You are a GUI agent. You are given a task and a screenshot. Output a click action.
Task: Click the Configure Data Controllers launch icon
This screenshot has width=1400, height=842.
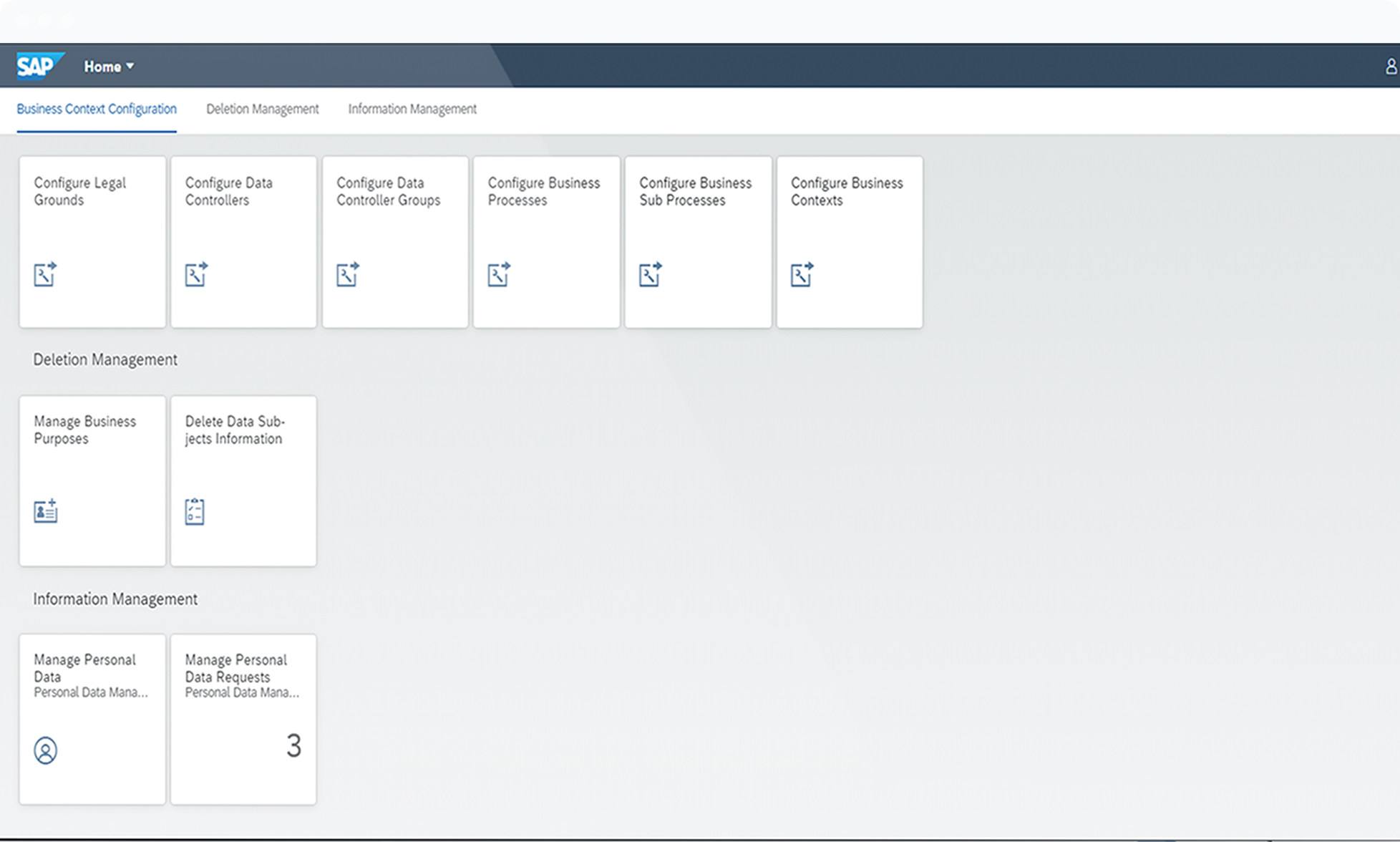[x=196, y=274]
